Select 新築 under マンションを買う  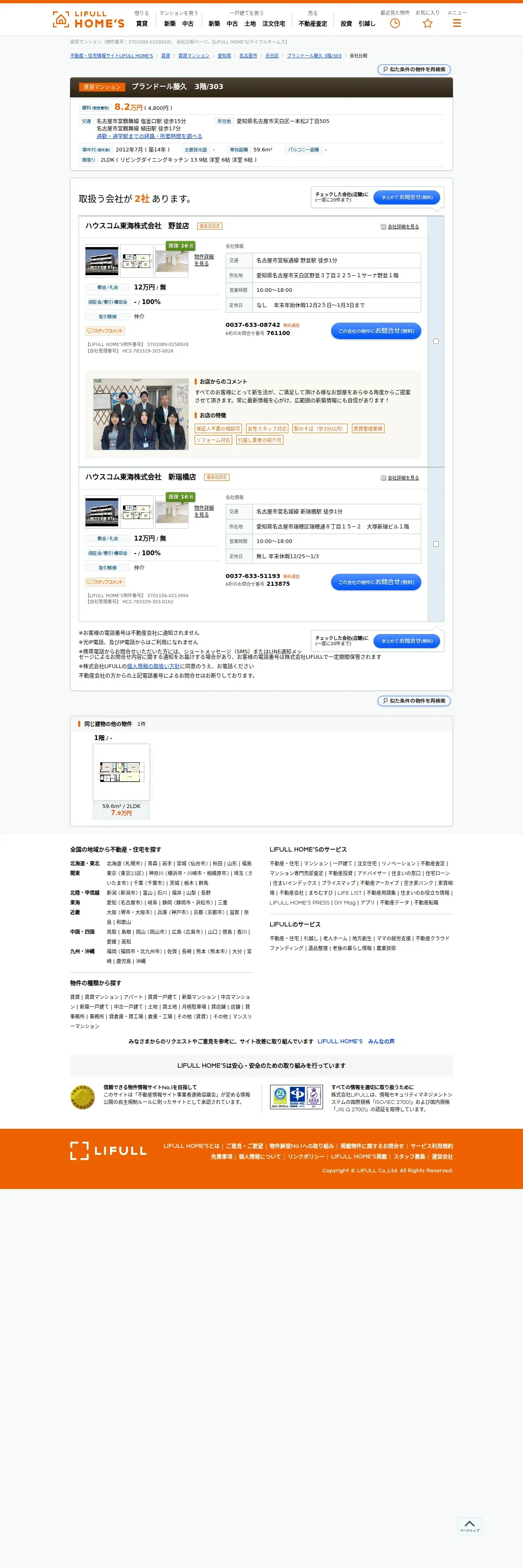(170, 24)
